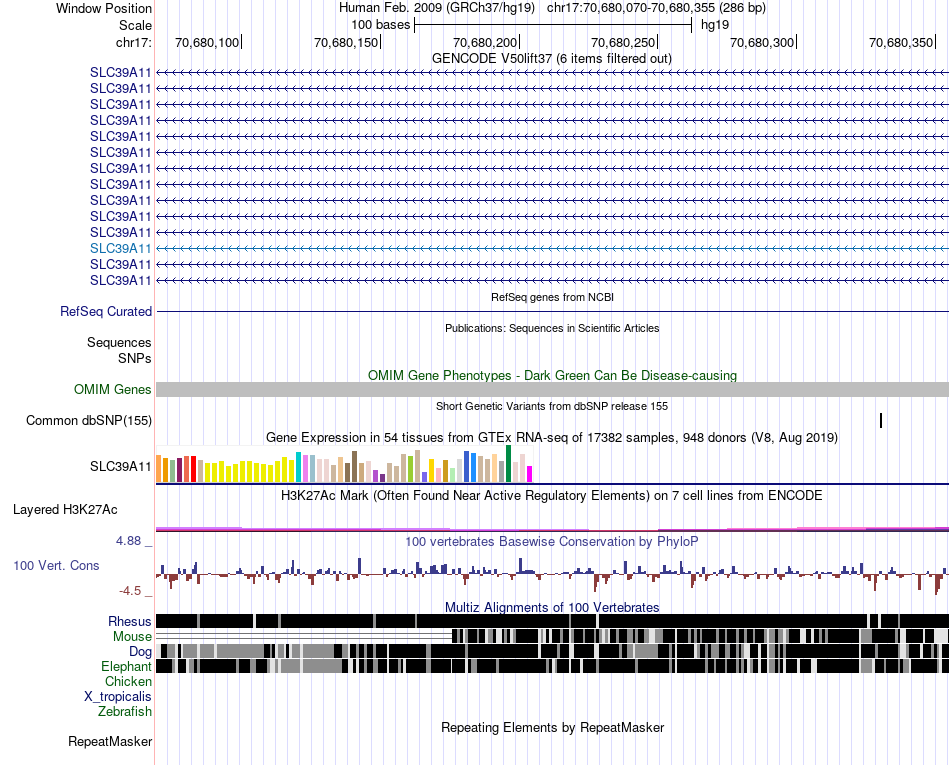Click the Dog alignment label

pyautogui.click(x=141, y=651)
